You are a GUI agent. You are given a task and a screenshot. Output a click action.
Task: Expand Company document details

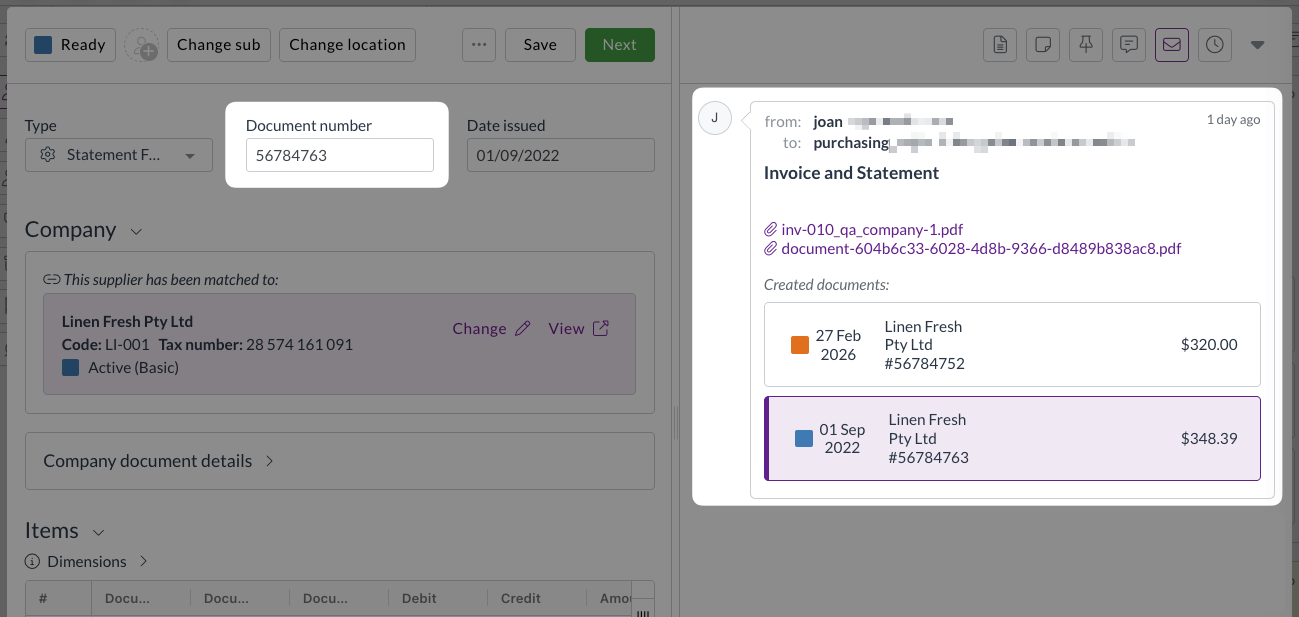tap(270, 461)
